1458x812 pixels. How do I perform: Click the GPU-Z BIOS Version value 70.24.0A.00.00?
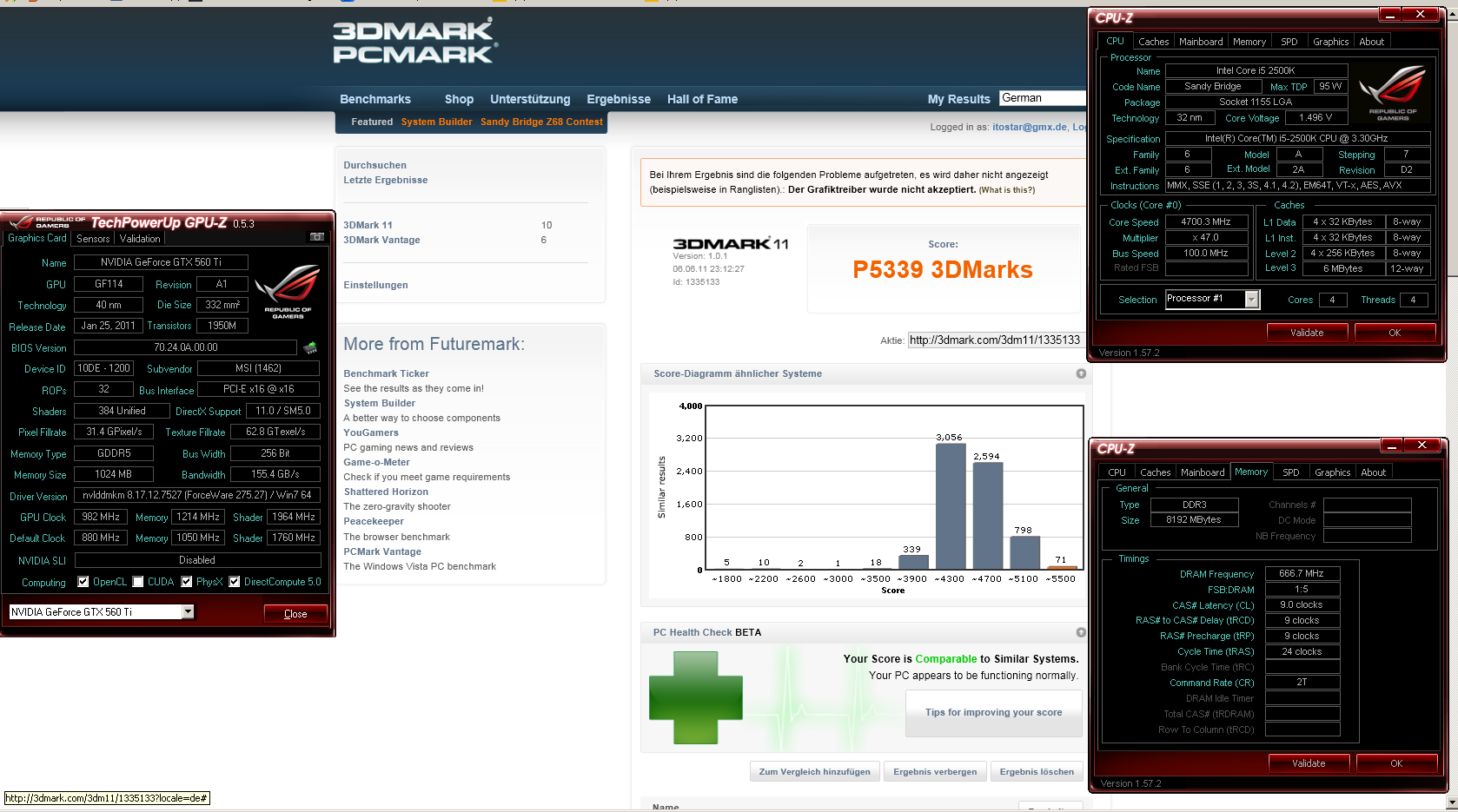pos(186,347)
